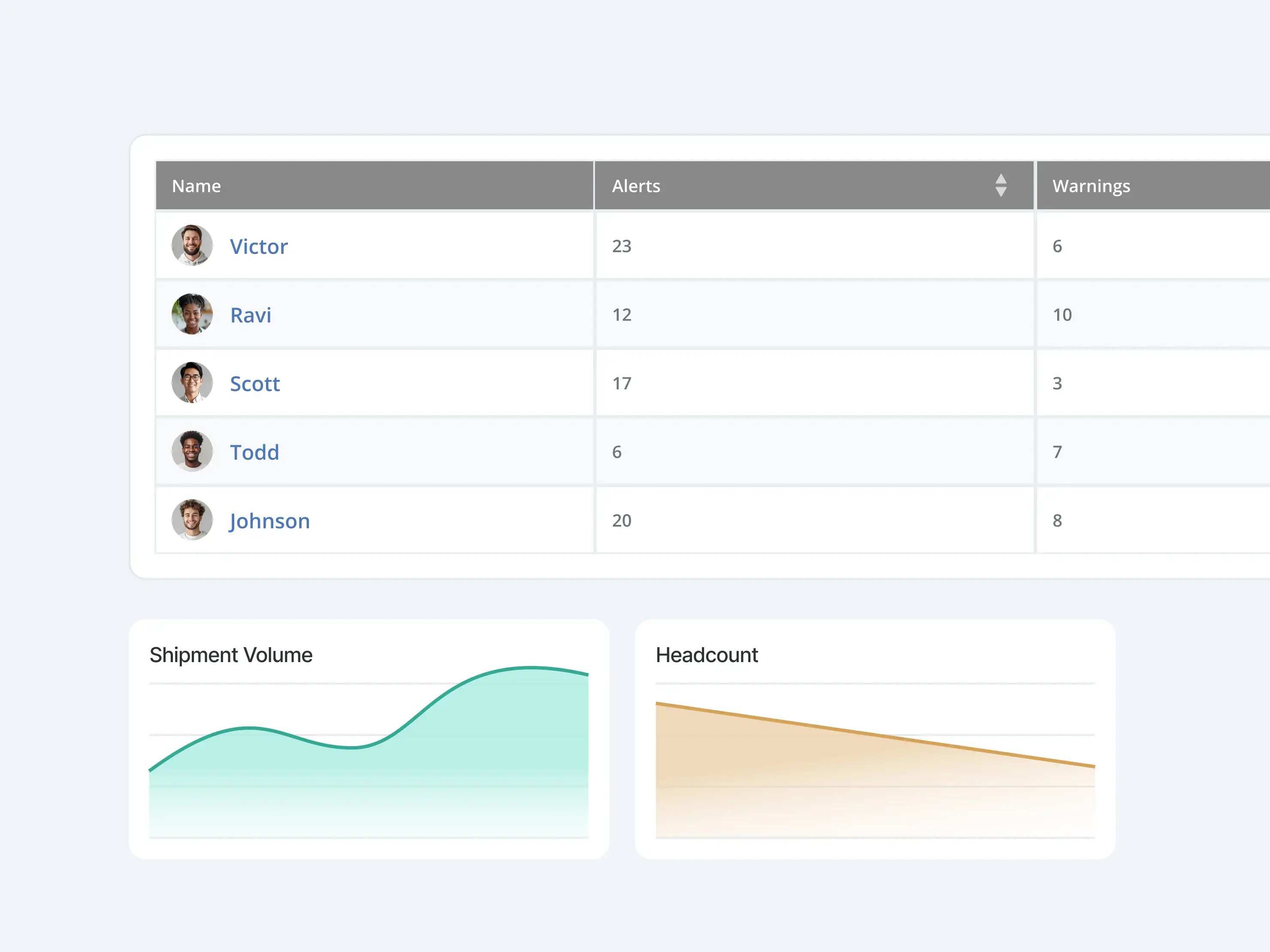Image resolution: width=1270 pixels, height=952 pixels.
Task: Click Scott's profile avatar
Action: (x=192, y=383)
